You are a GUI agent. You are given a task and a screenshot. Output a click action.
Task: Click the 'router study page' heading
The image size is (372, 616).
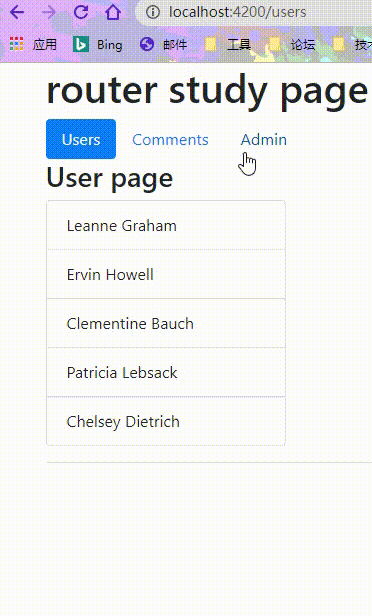207,92
